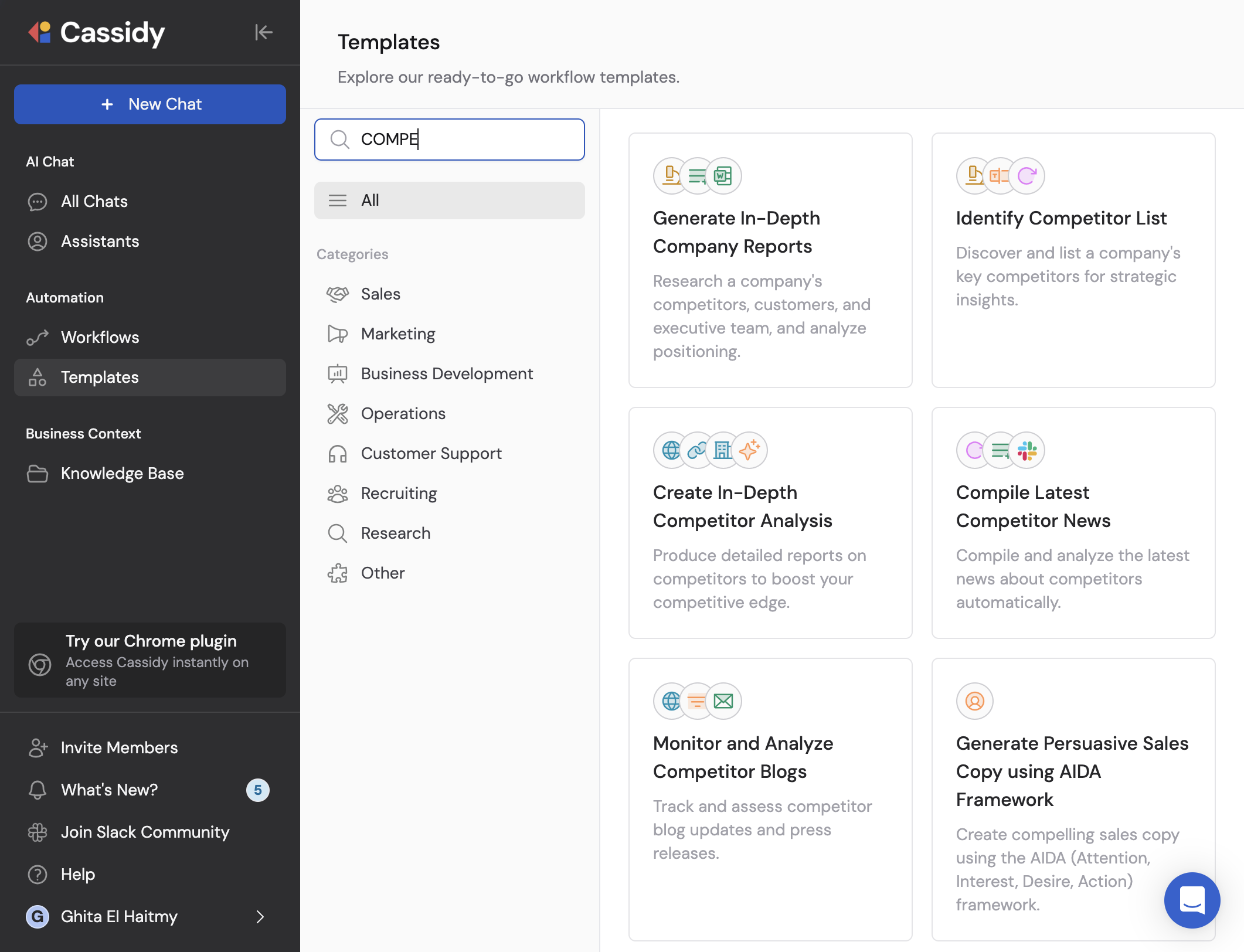Open Generate Persuasive Sales Copy template
This screenshot has height=952, width=1244.
point(1073,800)
